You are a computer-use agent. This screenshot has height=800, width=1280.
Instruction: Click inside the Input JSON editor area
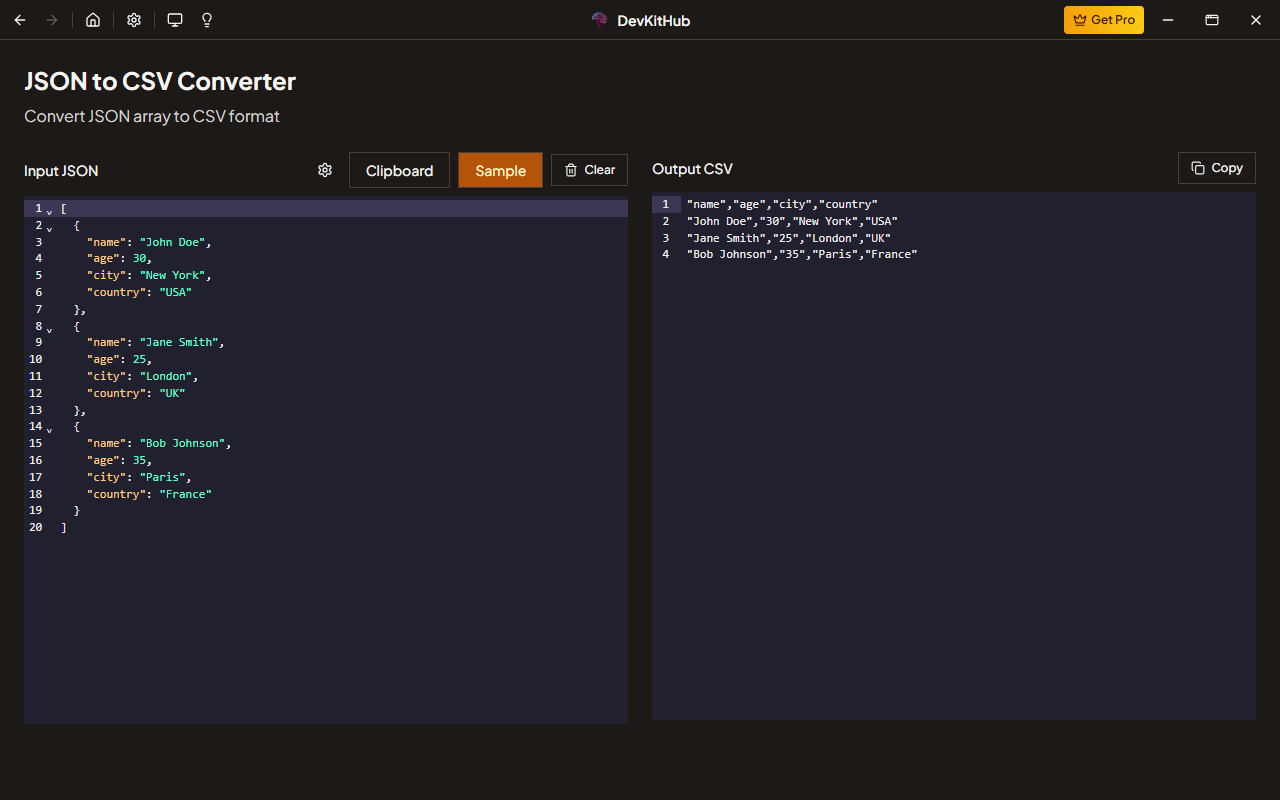[x=326, y=460]
